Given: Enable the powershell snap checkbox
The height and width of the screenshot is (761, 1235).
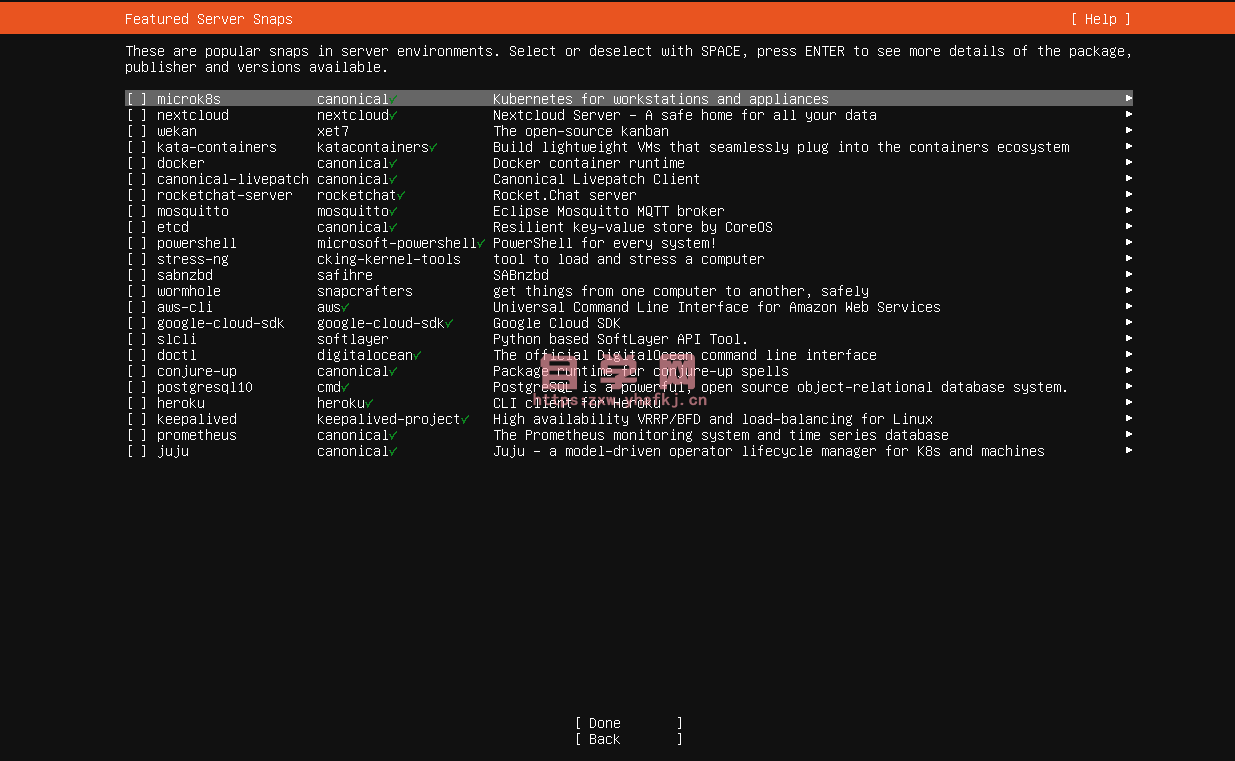Looking at the screenshot, I should click(137, 243).
